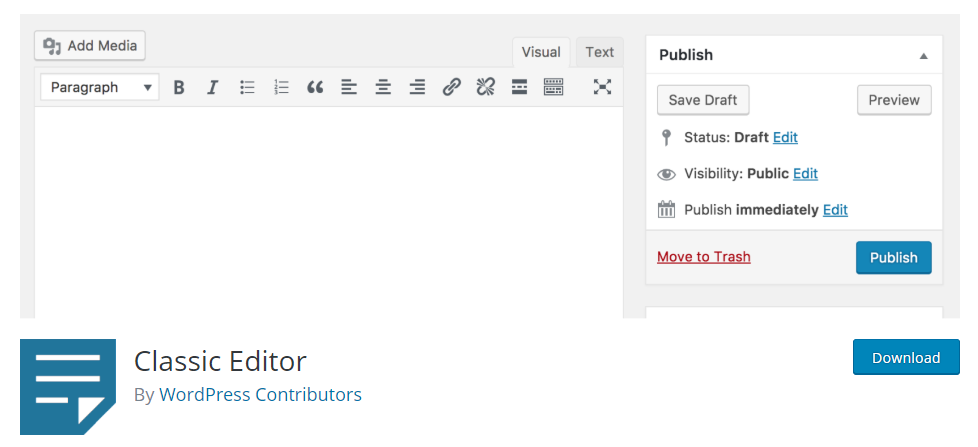Insert Read More tag
Viewport: 978px width, 447px height.
coord(519,88)
